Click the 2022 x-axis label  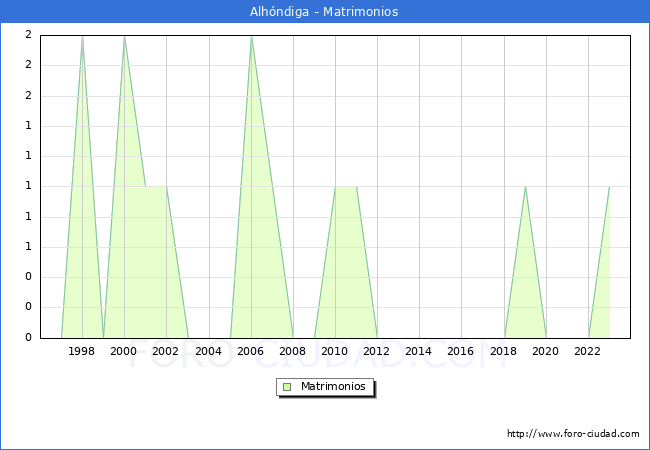587,351
